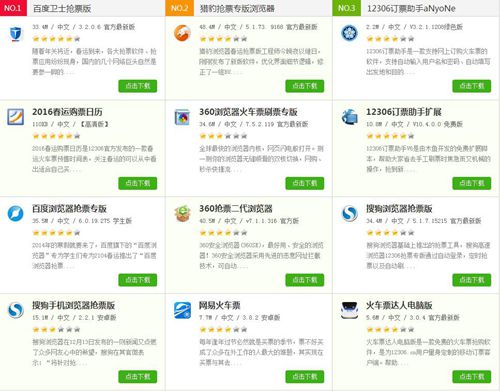
Task: Click the red NO.1 rank badge
Action: pos(13,8)
